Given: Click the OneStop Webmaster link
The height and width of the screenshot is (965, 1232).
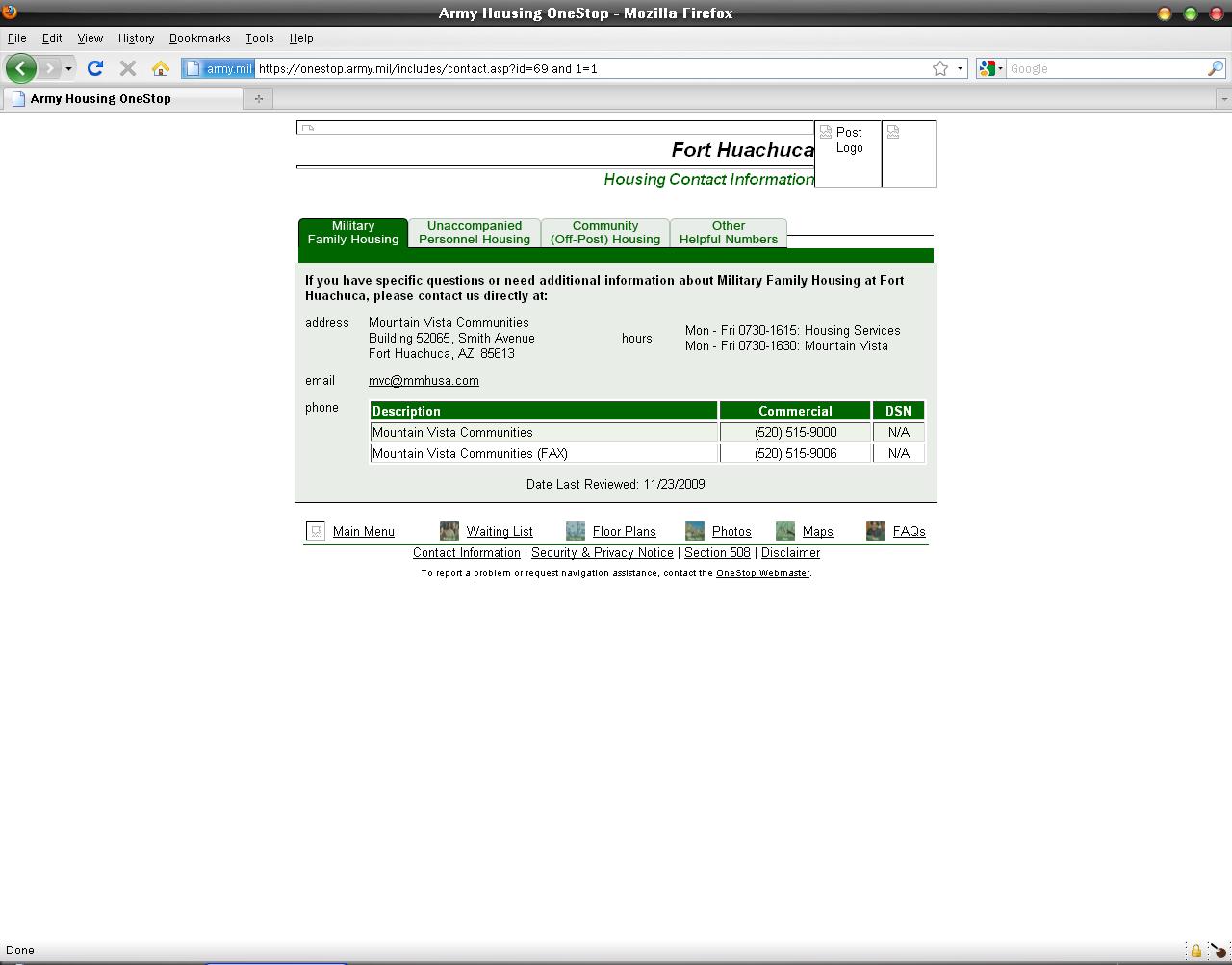Looking at the screenshot, I should coord(763,573).
